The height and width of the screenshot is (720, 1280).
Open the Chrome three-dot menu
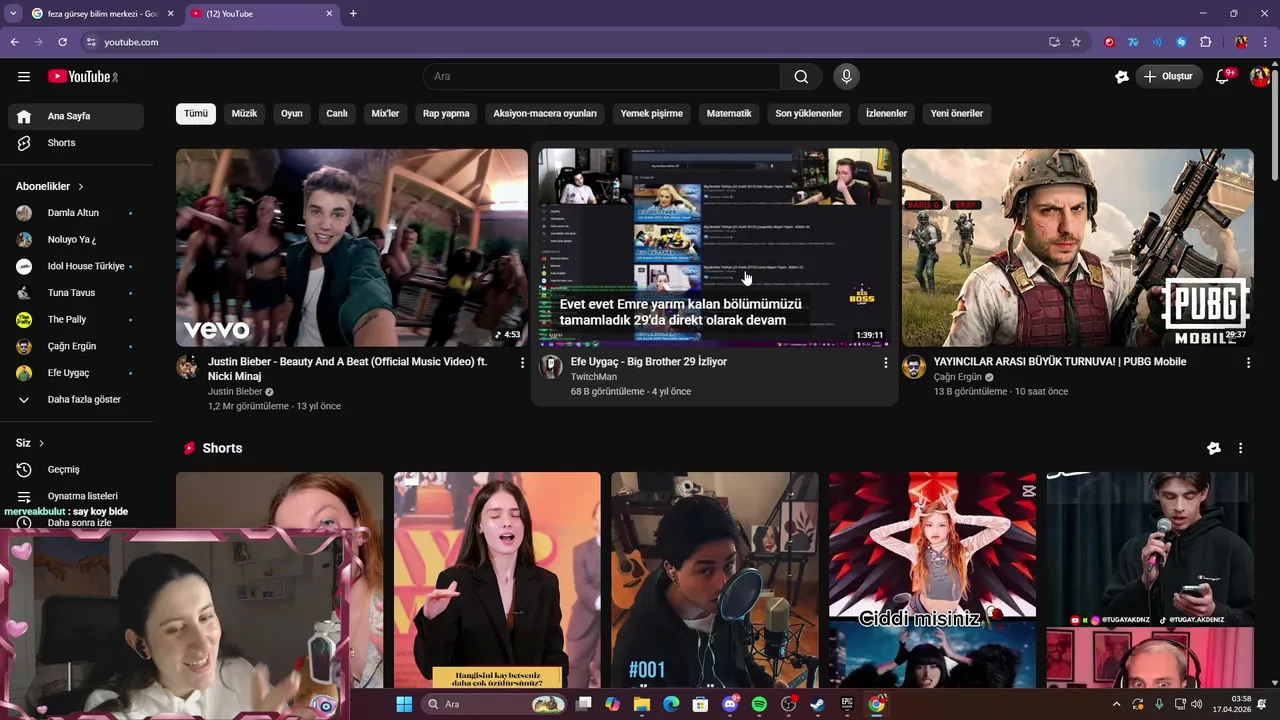1265,42
